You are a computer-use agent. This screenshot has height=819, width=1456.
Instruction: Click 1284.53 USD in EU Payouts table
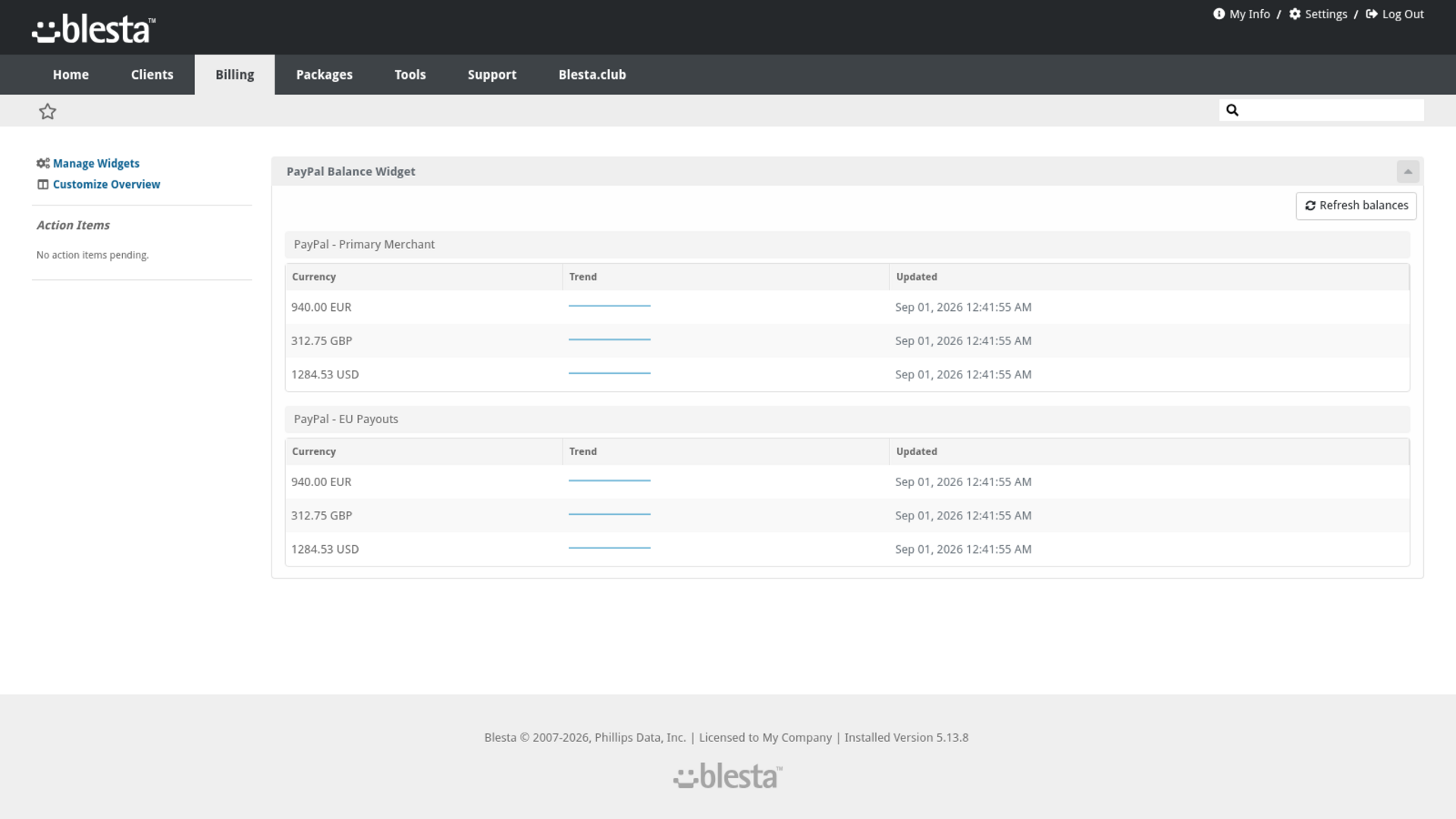(x=325, y=549)
